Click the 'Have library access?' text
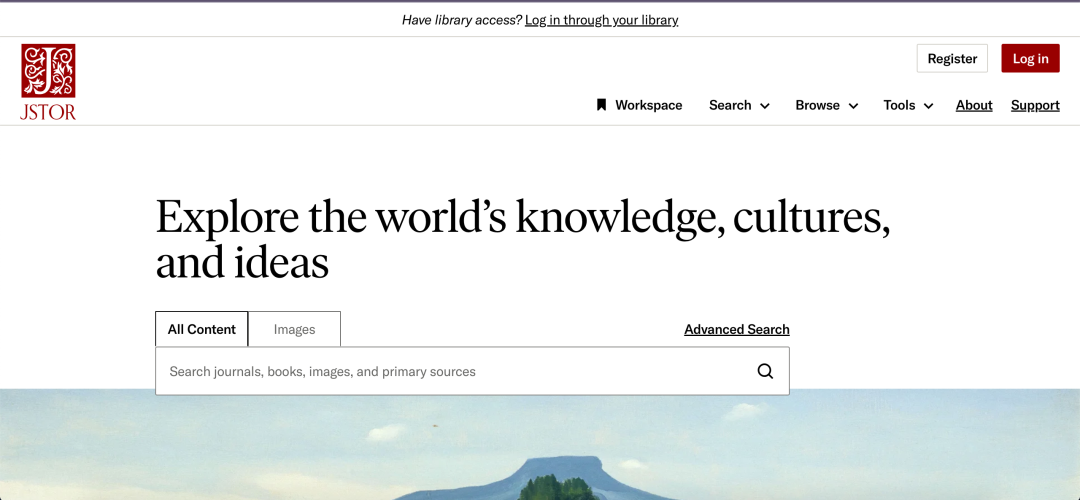The image size is (1080, 500). 461,20
